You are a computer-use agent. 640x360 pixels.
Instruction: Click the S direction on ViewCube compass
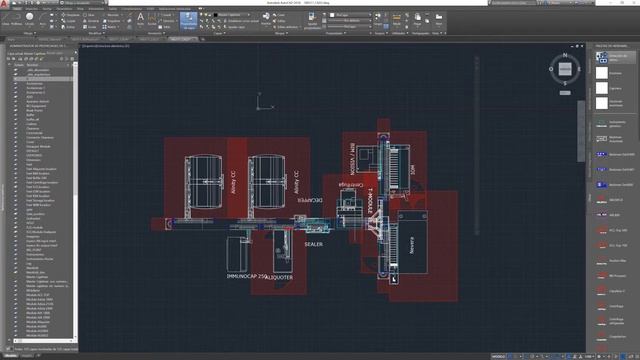pos(565,83)
